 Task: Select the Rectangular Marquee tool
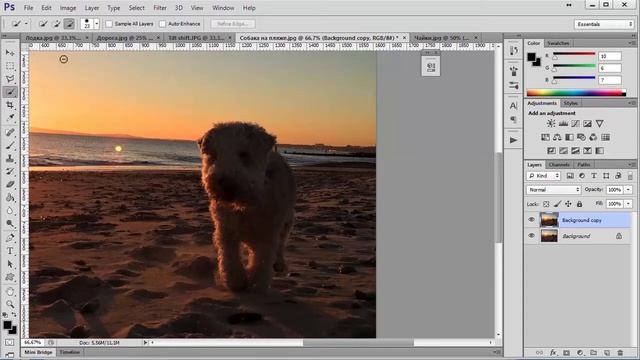[10, 66]
